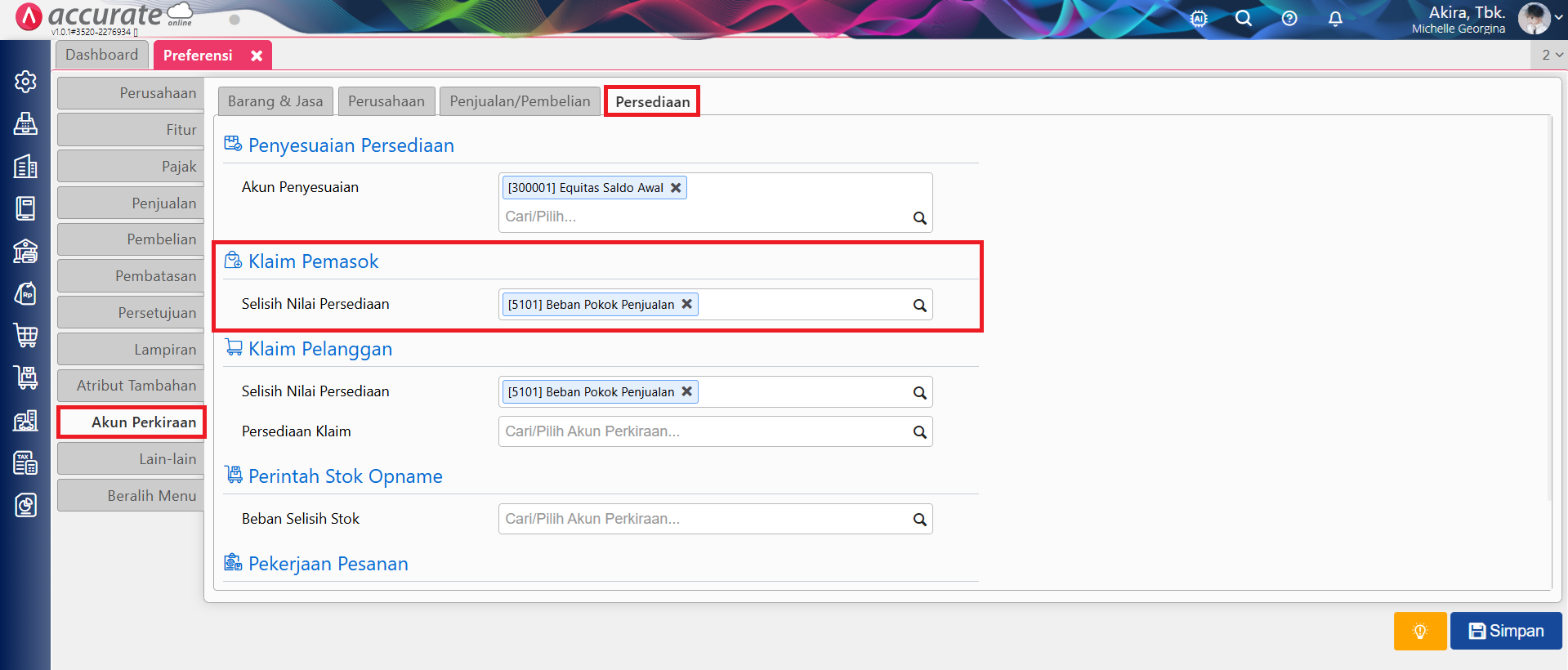Open the settings gear in left sidebar

click(x=25, y=82)
